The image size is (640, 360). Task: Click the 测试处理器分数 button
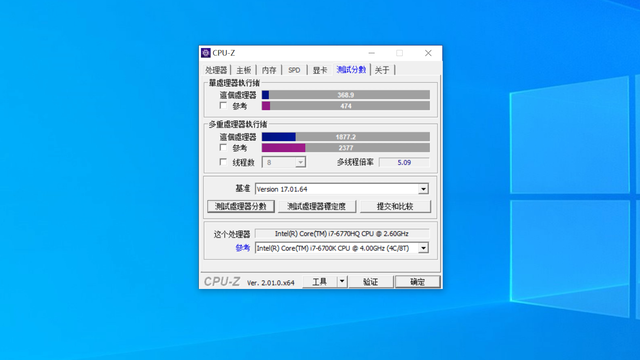coord(241,206)
